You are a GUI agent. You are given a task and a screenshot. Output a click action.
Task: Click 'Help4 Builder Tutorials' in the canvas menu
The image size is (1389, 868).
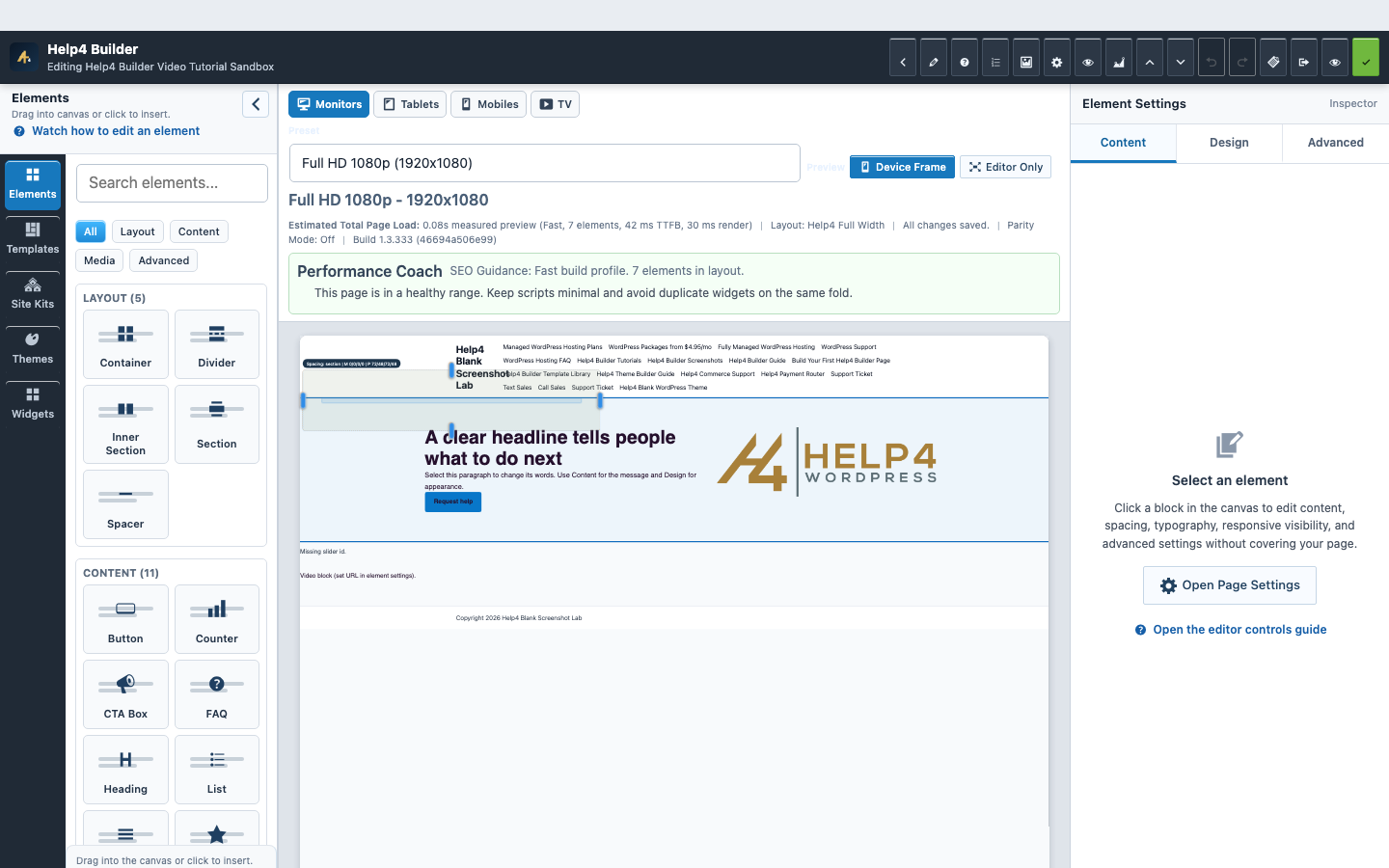point(609,361)
